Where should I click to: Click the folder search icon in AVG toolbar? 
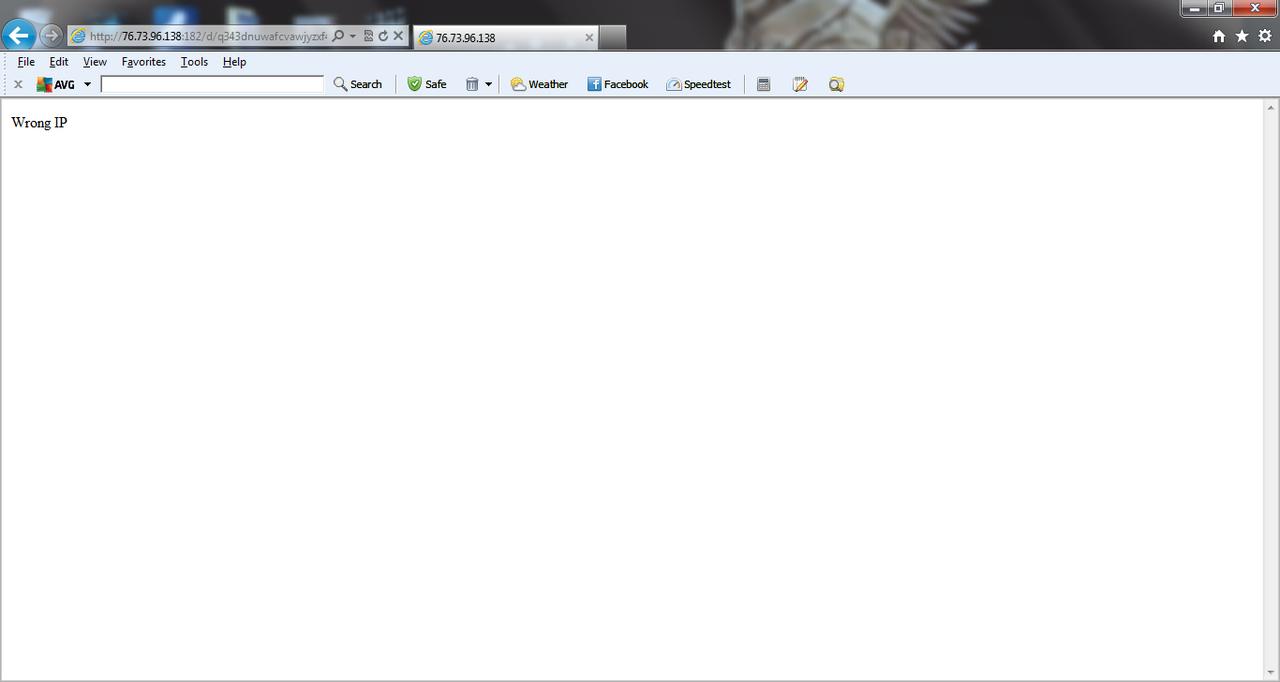click(x=836, y=85)
